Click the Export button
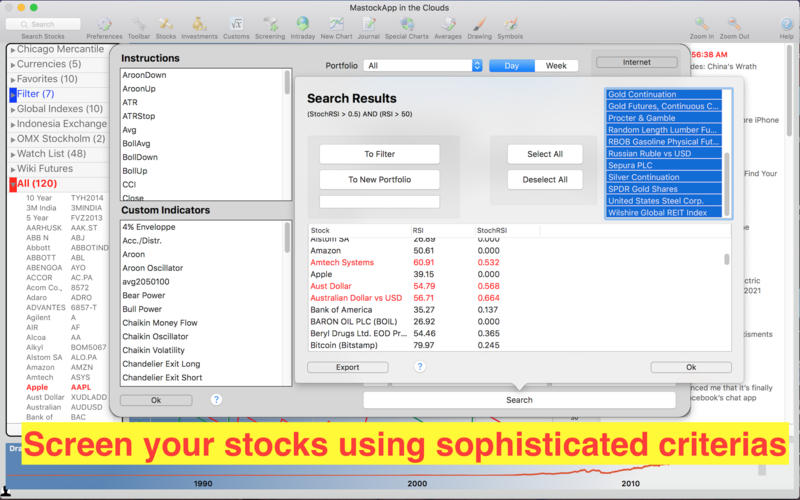This screenshot has width=800, height=500. [347, 367]
